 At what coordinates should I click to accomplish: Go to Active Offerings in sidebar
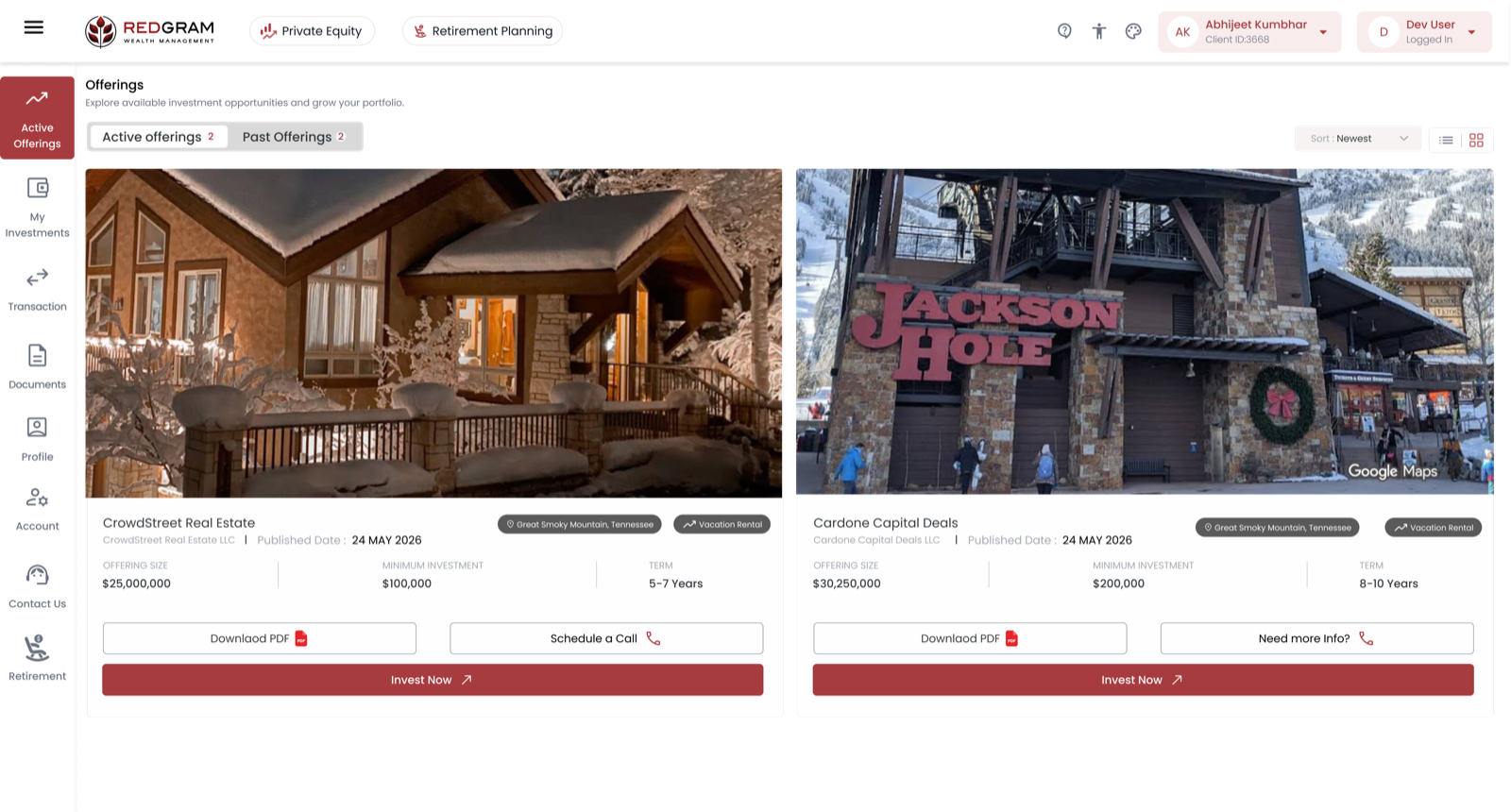pyautogui.click(x=37, y=118)
